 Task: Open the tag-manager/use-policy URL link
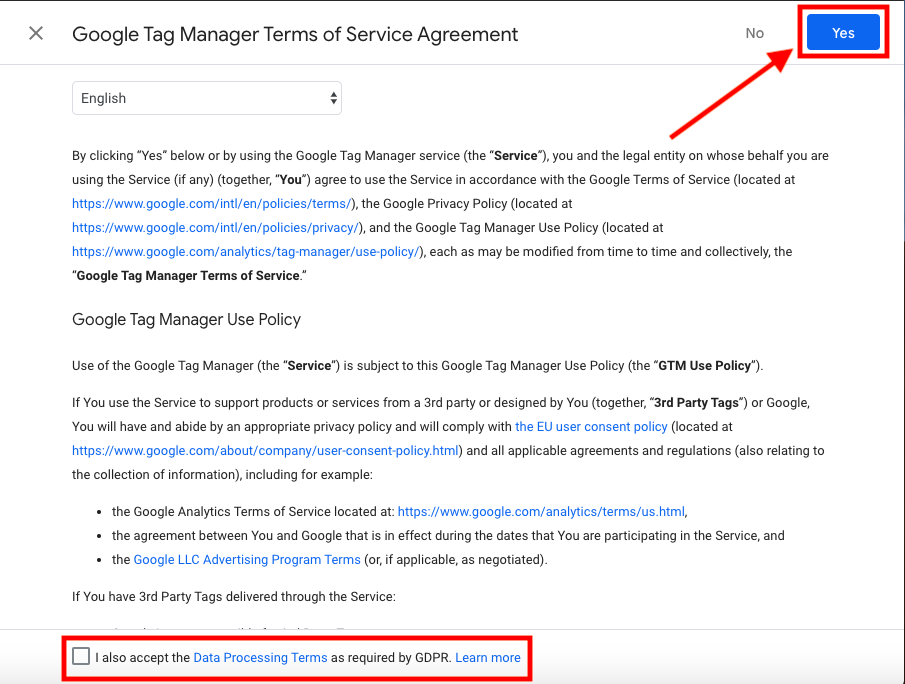click(x=246, y=252)
